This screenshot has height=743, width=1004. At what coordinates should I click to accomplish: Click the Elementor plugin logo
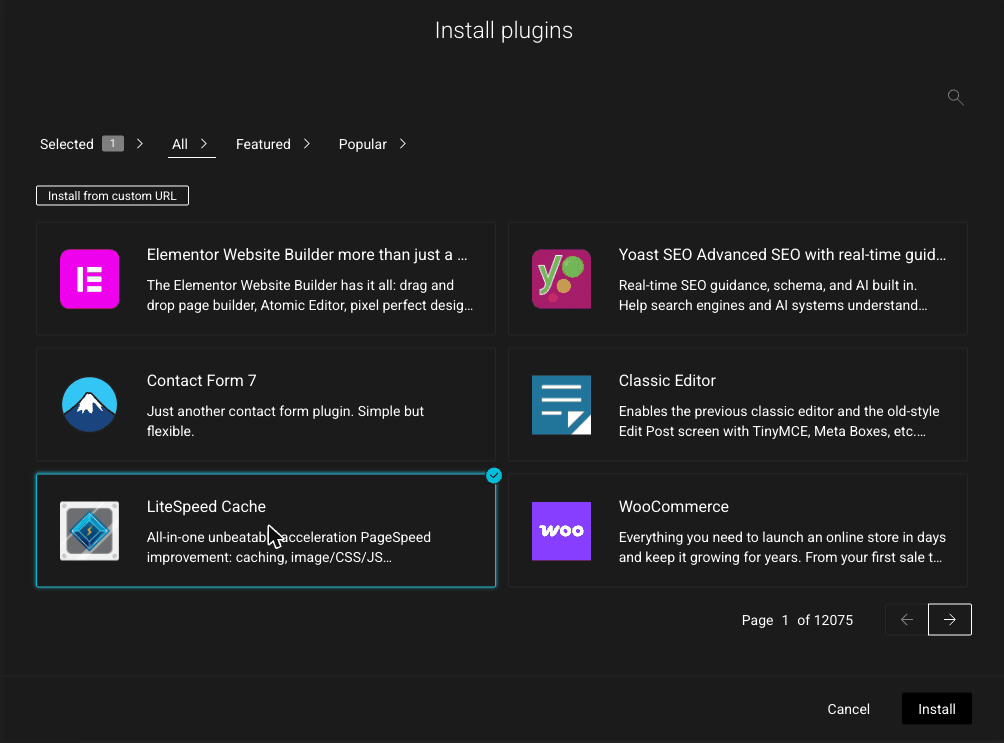point(90,279)
